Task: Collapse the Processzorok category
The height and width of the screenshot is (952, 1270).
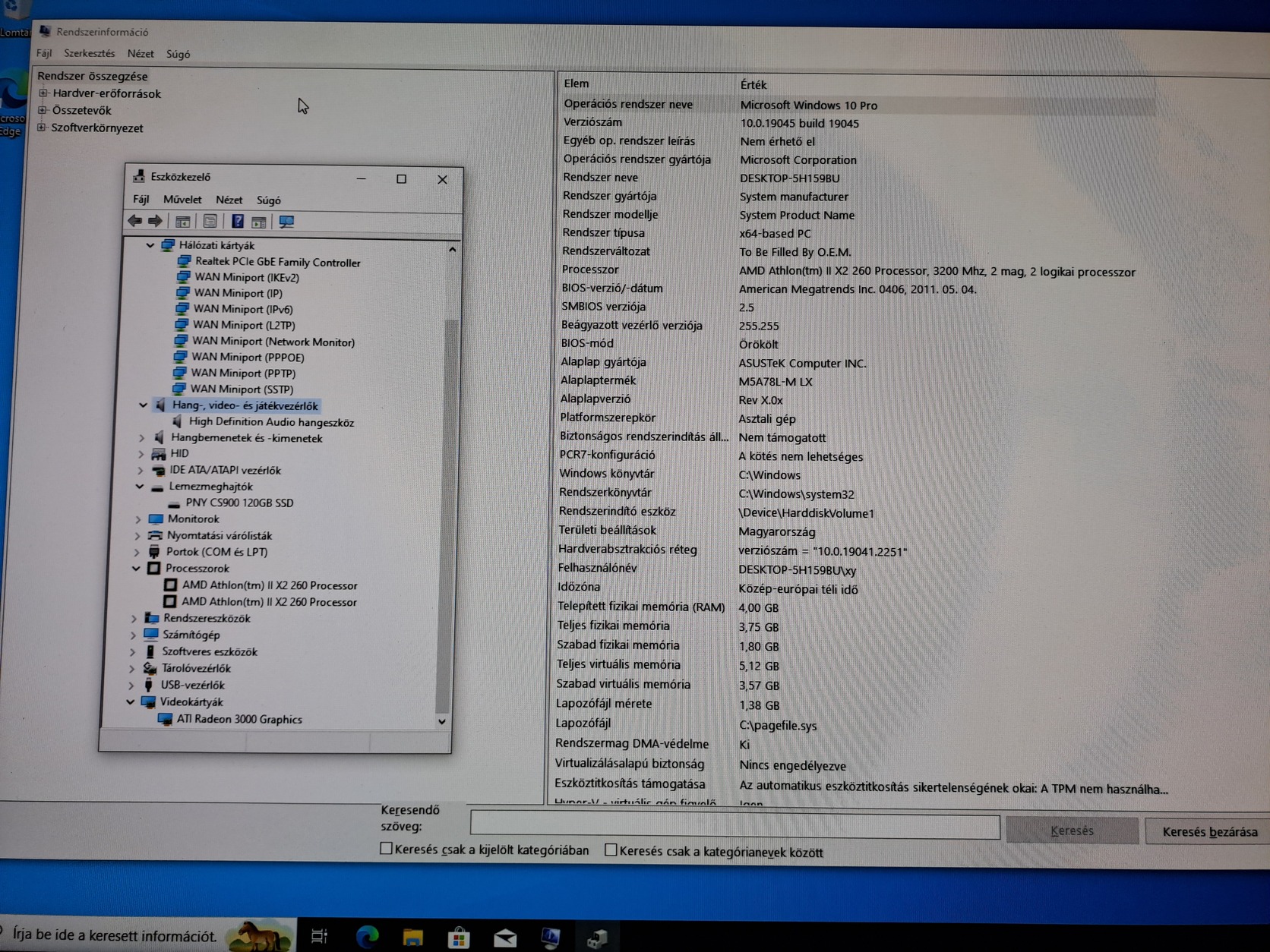Action: pos(137,568)
